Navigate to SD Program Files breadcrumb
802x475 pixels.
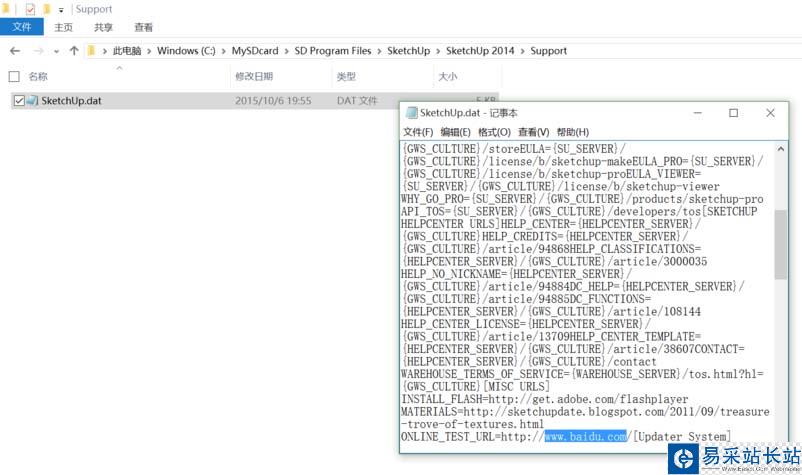[x=332, y=51]
